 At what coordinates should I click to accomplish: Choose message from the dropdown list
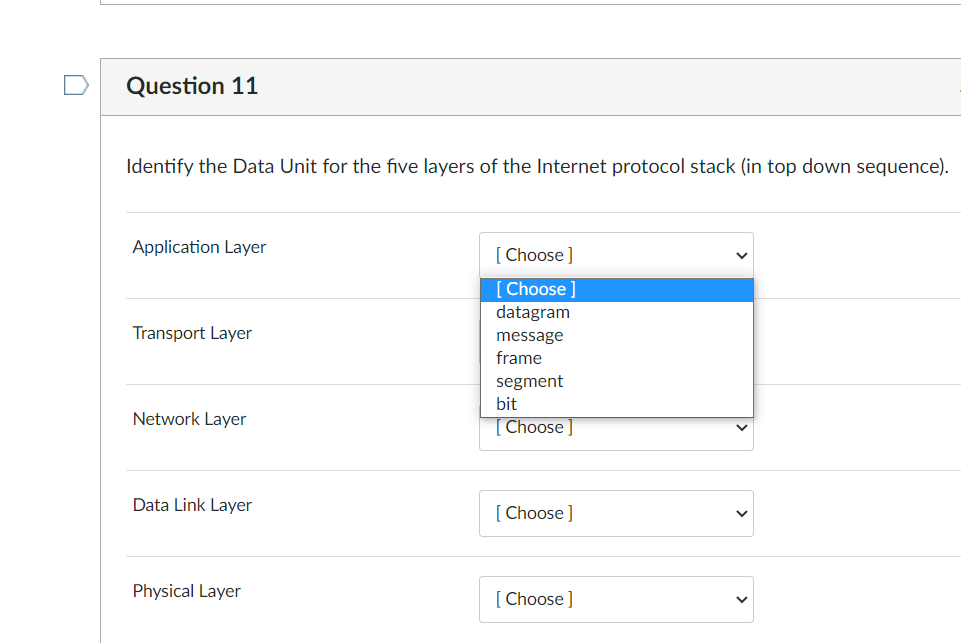[617, 335]
